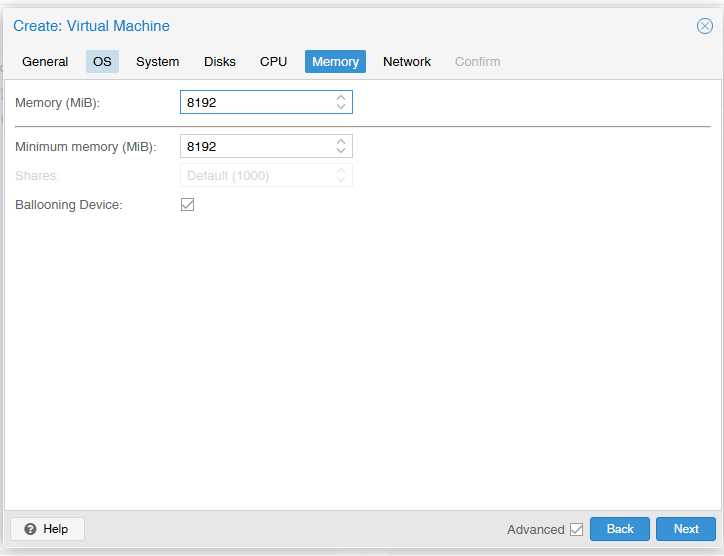Decrease Memory (MiB) with down arrow
Image resolution: width=724 pixels, height=556 pixels.
(x=341, y=106)
